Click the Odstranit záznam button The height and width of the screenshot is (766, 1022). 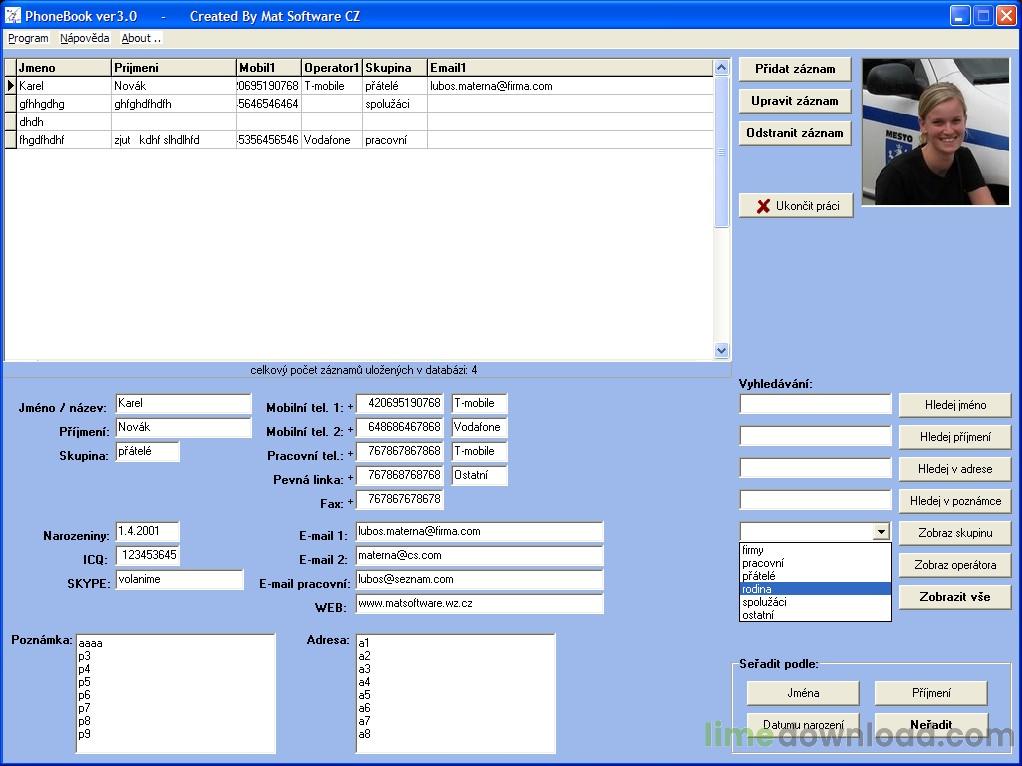(795, 133)
